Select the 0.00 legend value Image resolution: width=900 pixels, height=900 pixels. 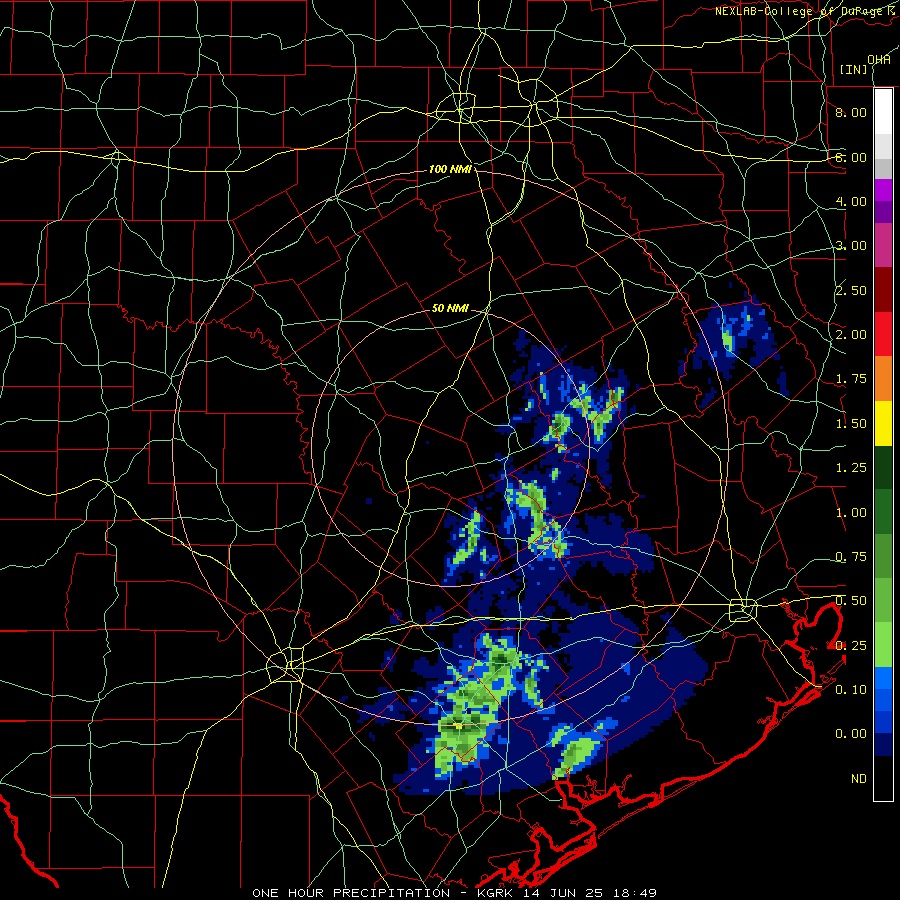tap(851, 734)
